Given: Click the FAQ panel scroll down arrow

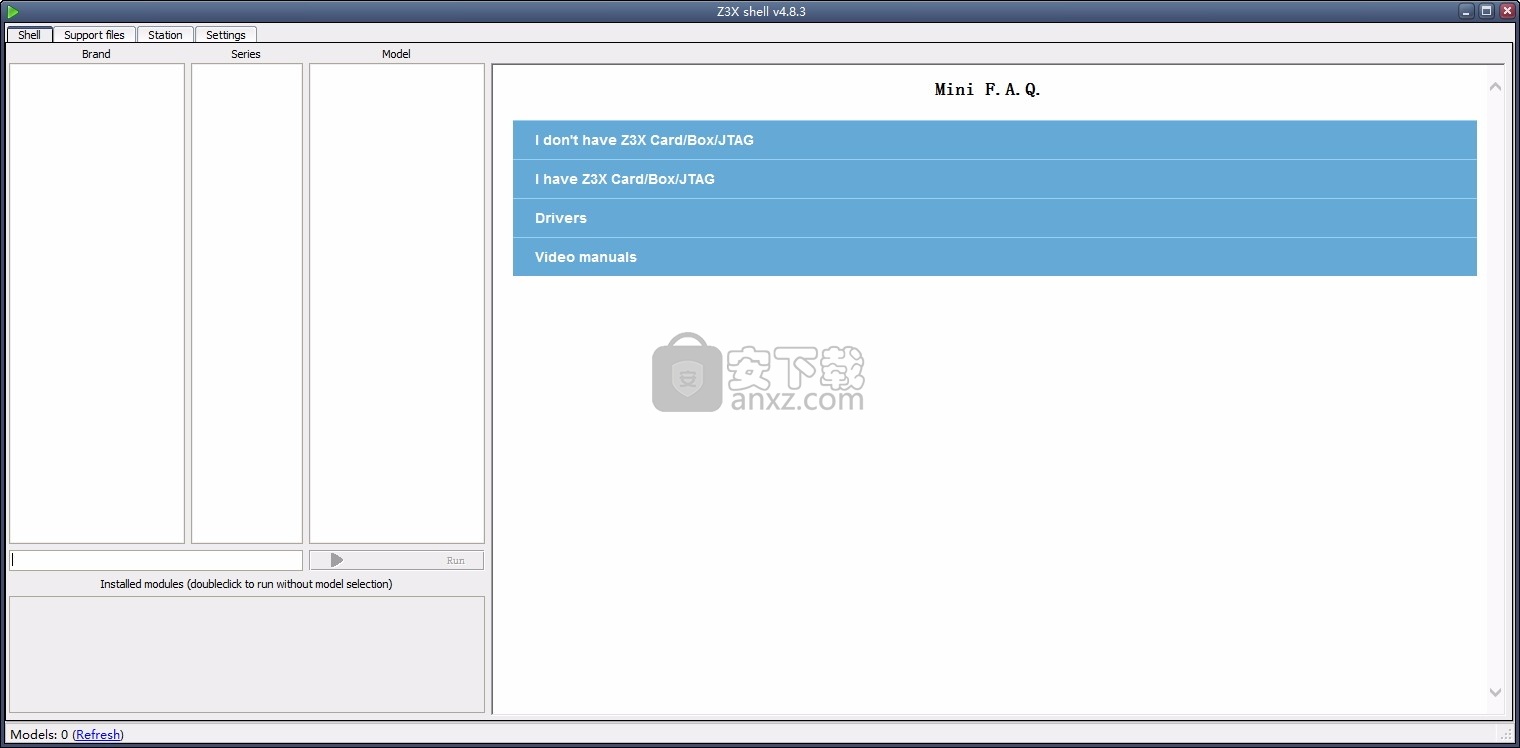Looking at the screenshot, I should tap(1495, 692).
